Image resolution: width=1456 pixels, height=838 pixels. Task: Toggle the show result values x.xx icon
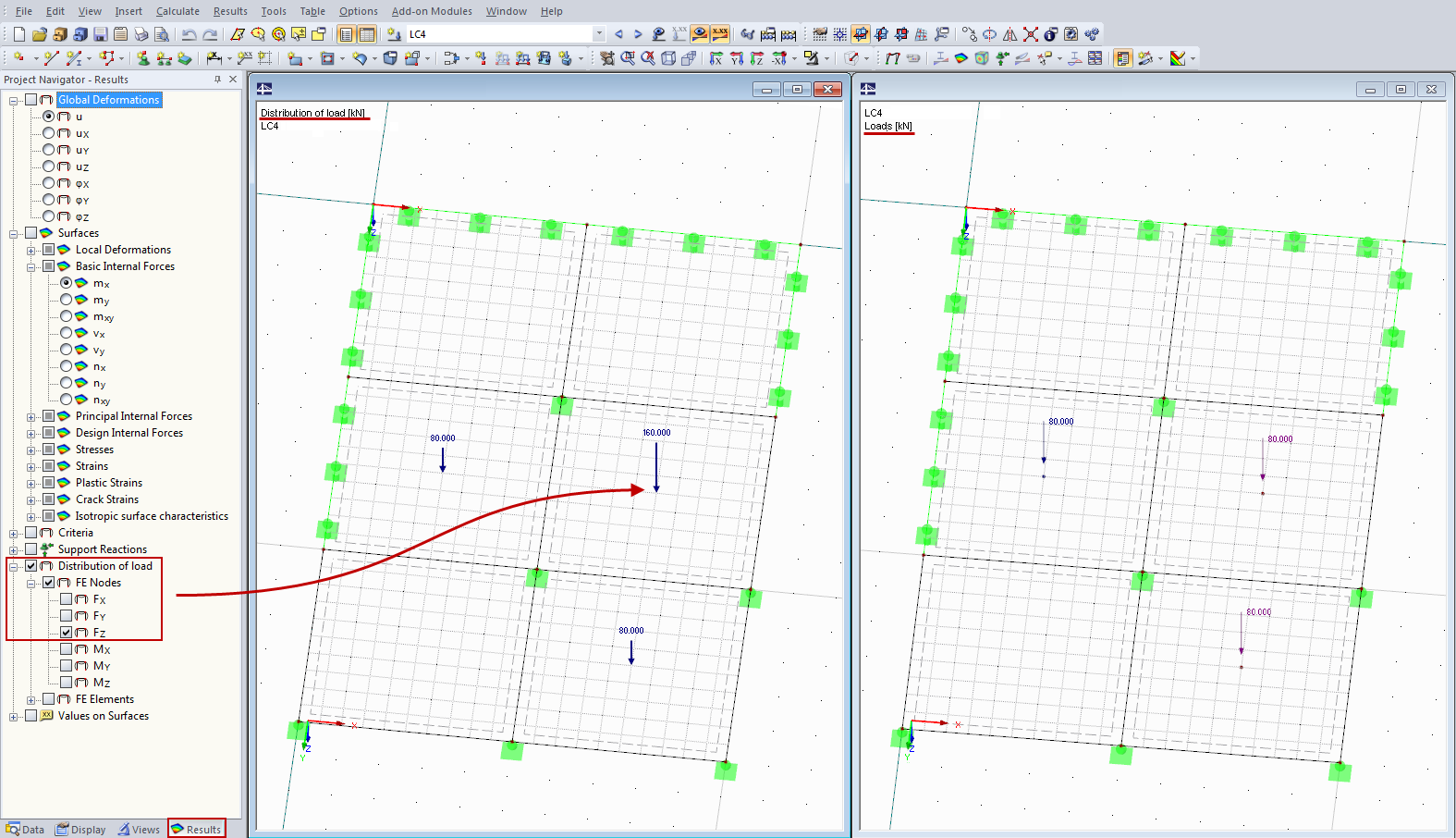(720, 34)
